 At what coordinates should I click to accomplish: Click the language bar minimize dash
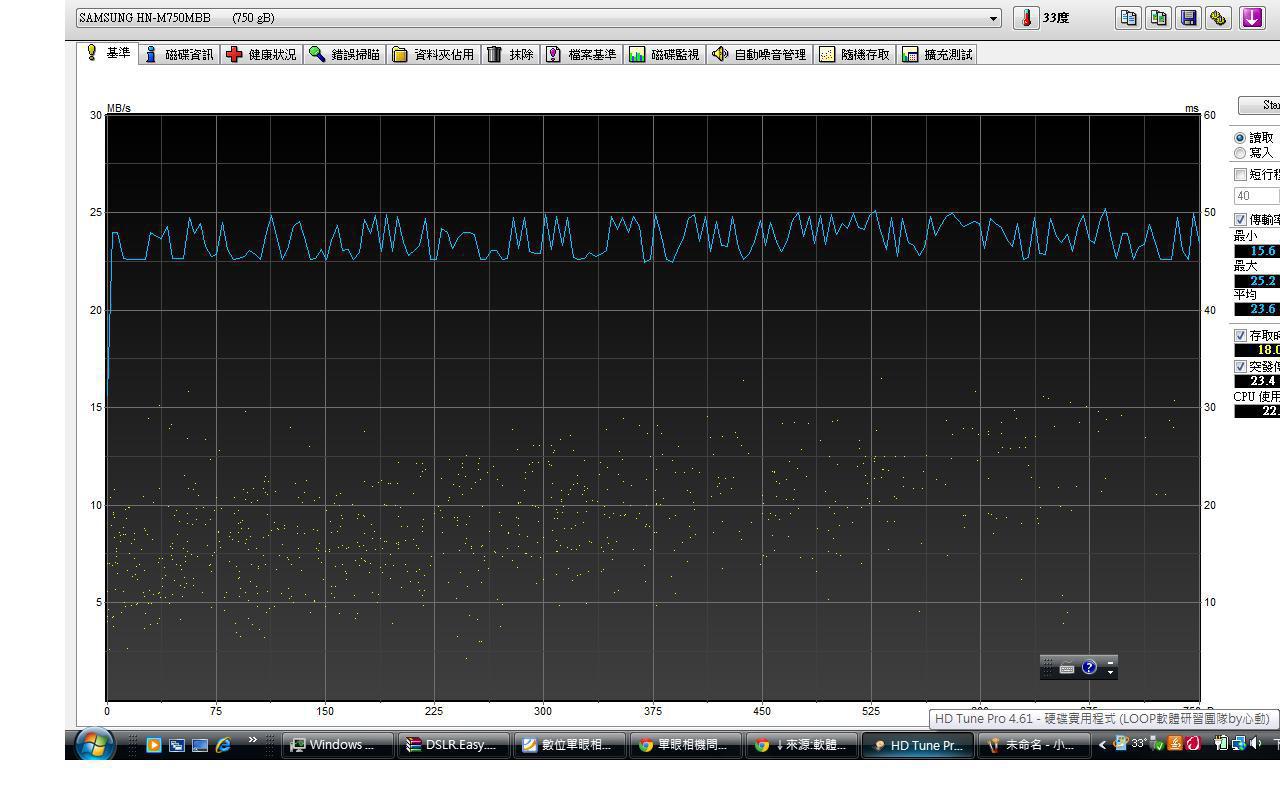1110,663
